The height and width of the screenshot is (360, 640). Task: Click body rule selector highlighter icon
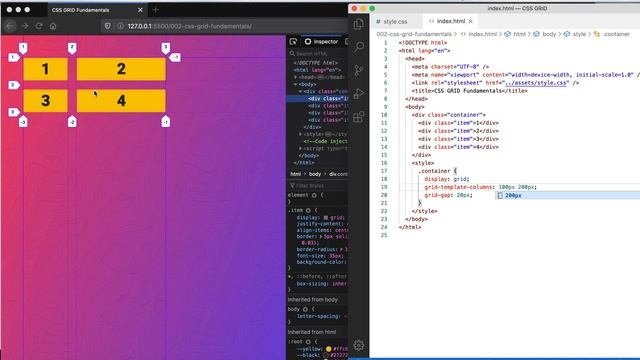[x=305, y=309]
